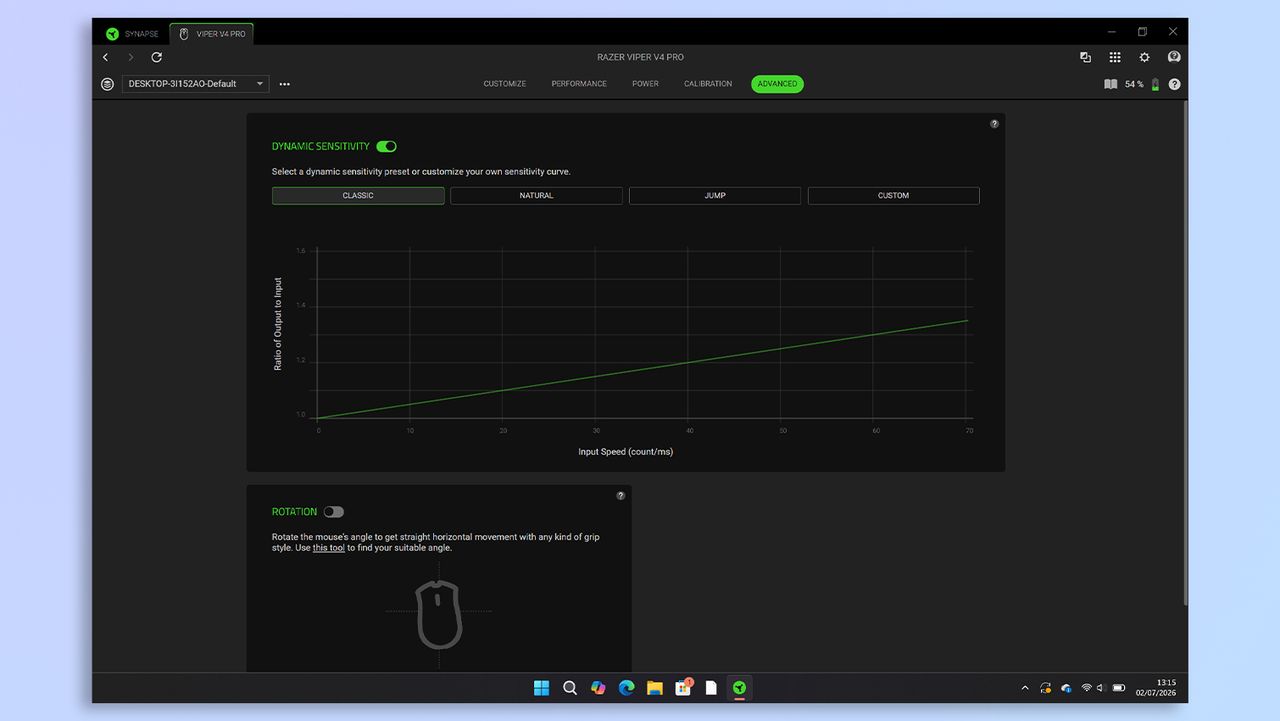Open Microsoft Store taskbar icon
1280x721 pixels.
coord(683,688)
